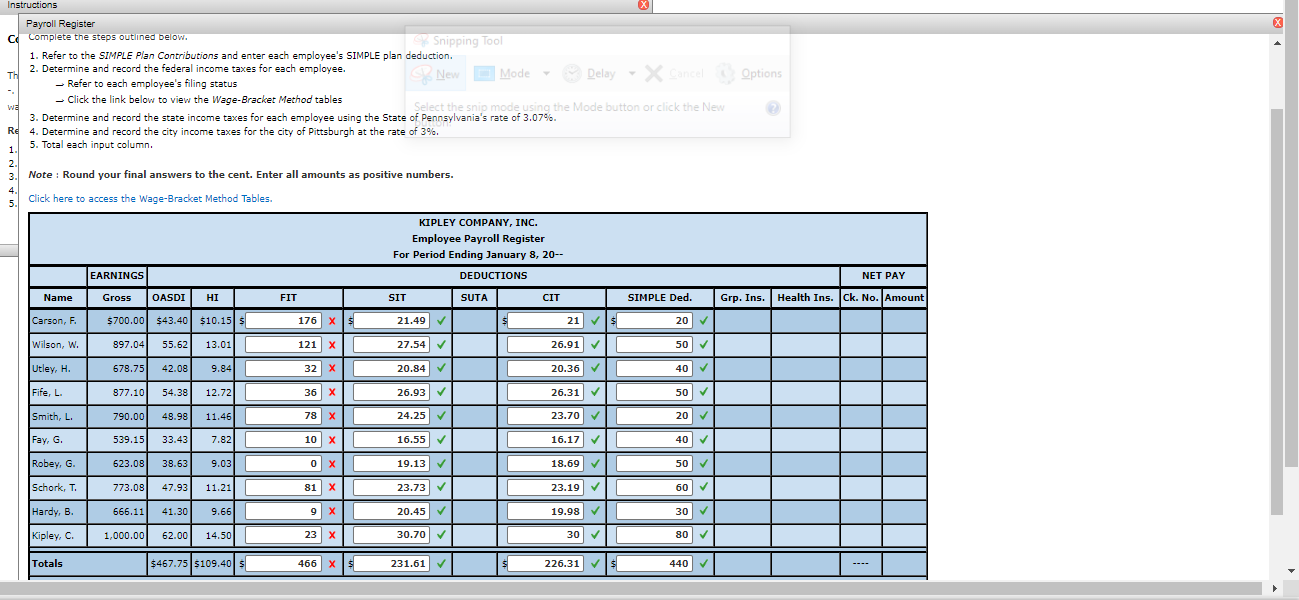Click red X icon beside Robey FIT
This screenshot has height=600, width=1299.
(x=331, y=464)
